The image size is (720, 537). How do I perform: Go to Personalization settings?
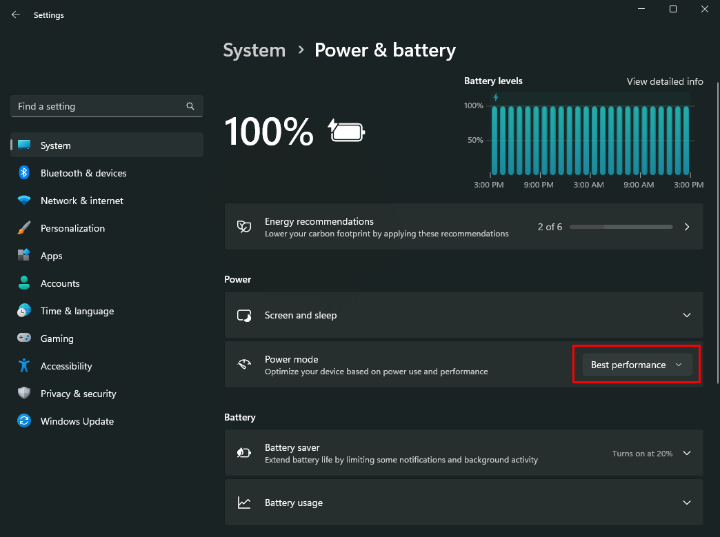pyautogui.click(x=107, y=228)
